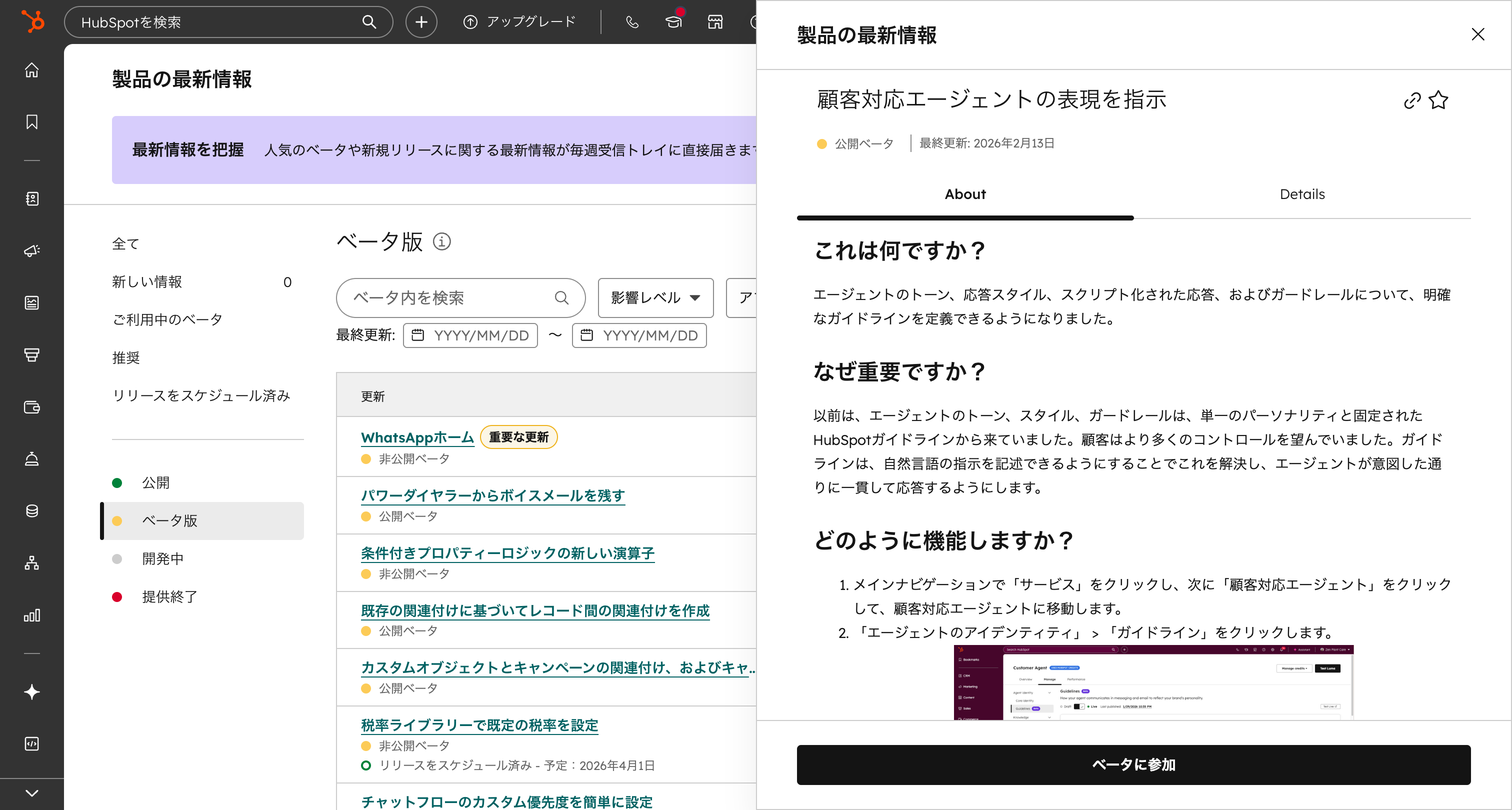Open the WhatsAppホーム update
The width and height of the screenshot is (1512, 810).
[x=417, y=437]
